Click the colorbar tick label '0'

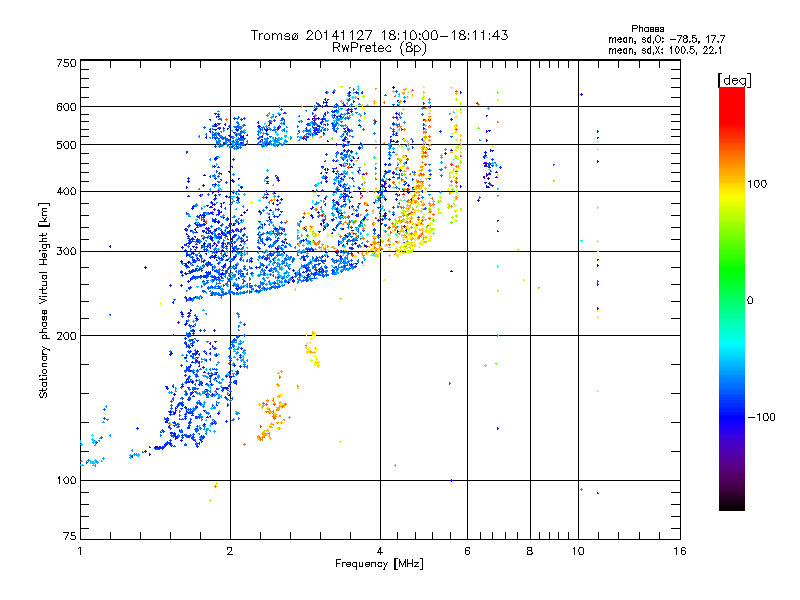point(750,301)
